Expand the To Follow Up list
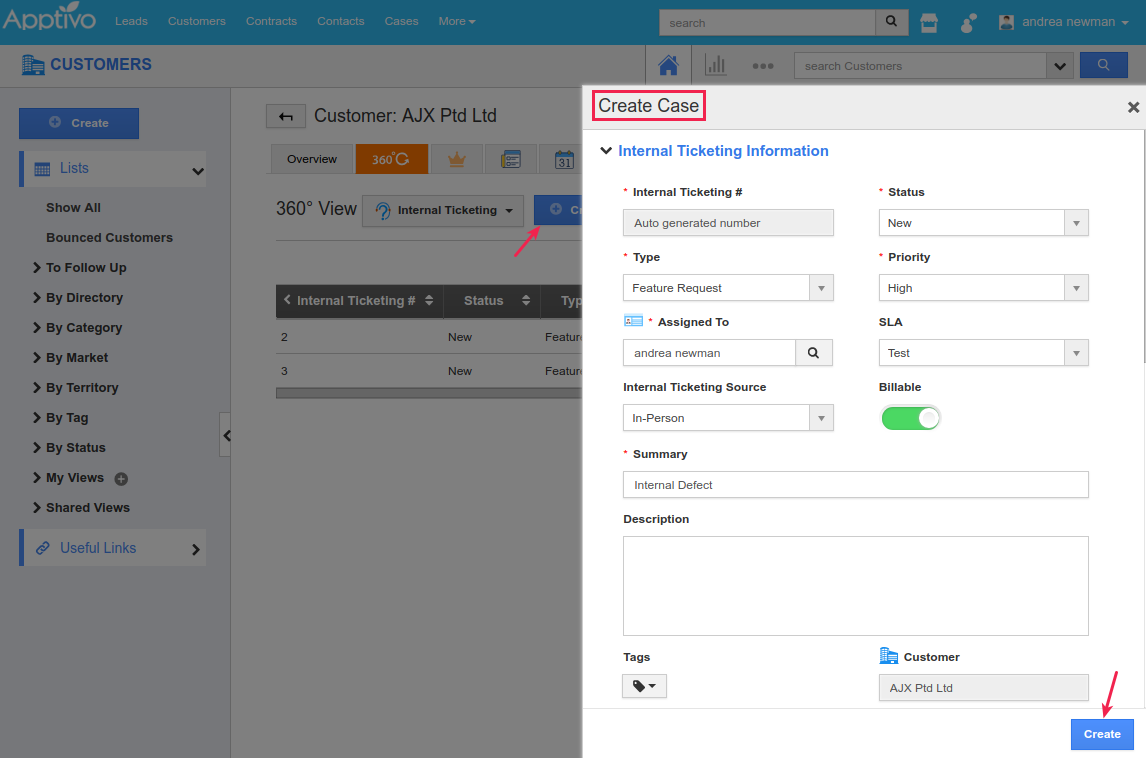The image size is (1146, 758). coord(37,268)
